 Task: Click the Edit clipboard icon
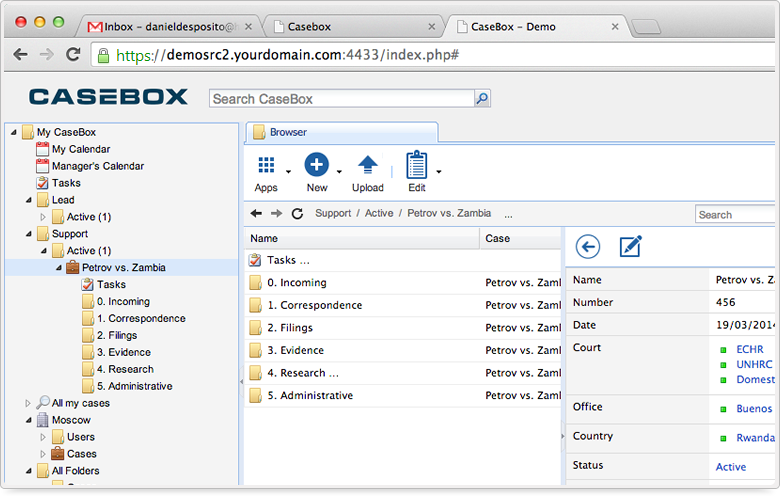coord(416,165)
